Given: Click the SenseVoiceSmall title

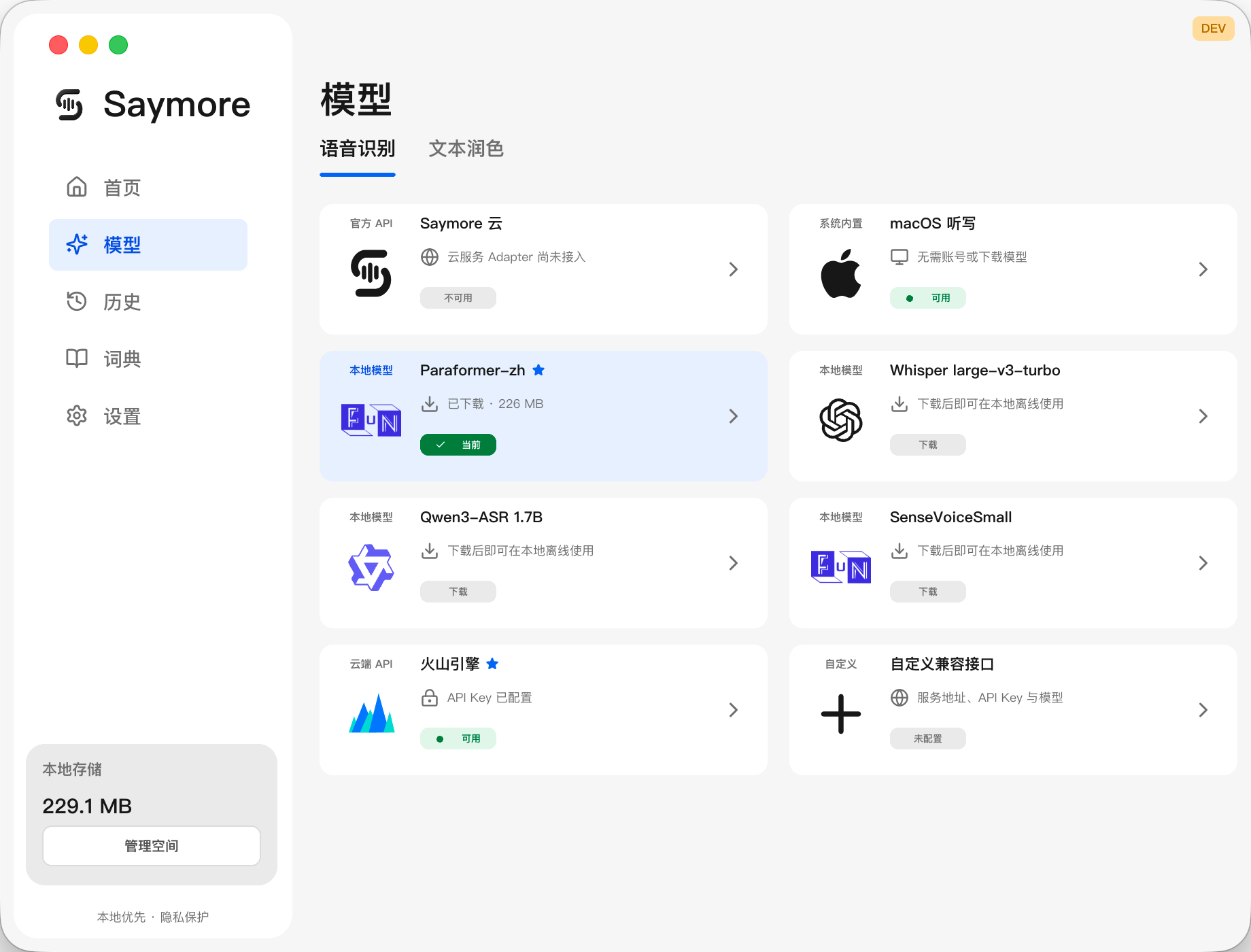Looking at the screenshot, I should pyautogui.click(x=951, y=517).
